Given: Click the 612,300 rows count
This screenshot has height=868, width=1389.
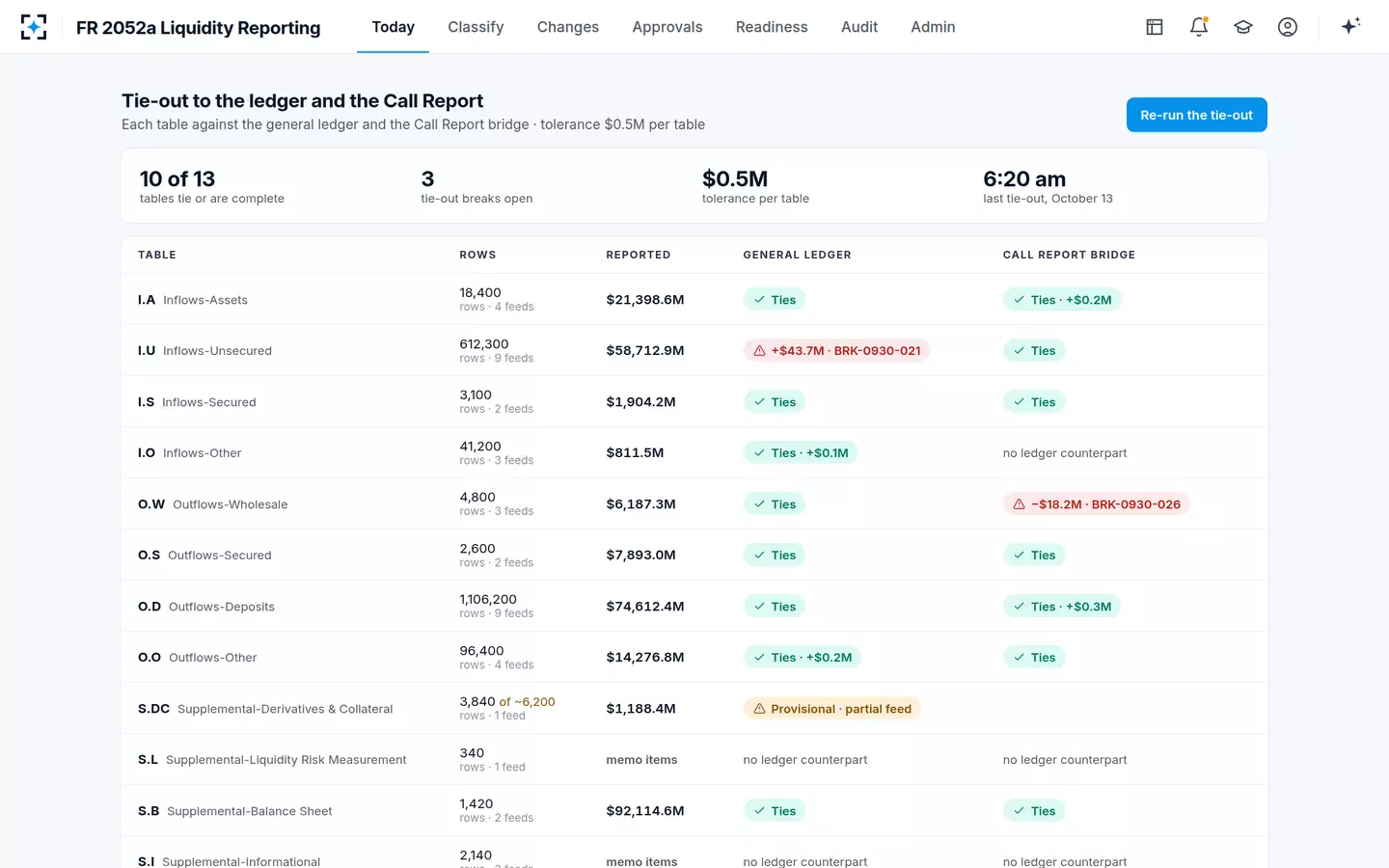Looking at the screenshot, I should click(x=484, y=344).
